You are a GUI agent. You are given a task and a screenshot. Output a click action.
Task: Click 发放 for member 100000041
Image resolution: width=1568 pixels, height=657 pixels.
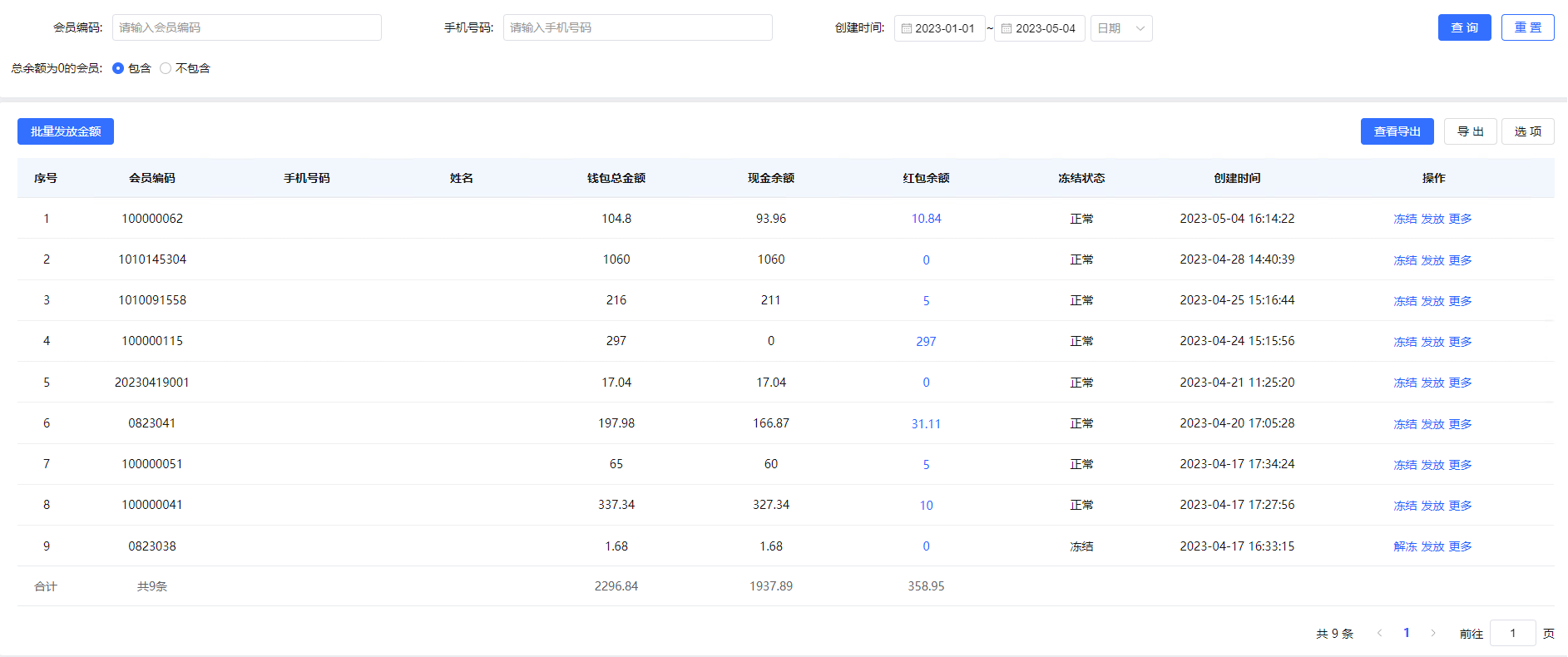point(1432,506)
